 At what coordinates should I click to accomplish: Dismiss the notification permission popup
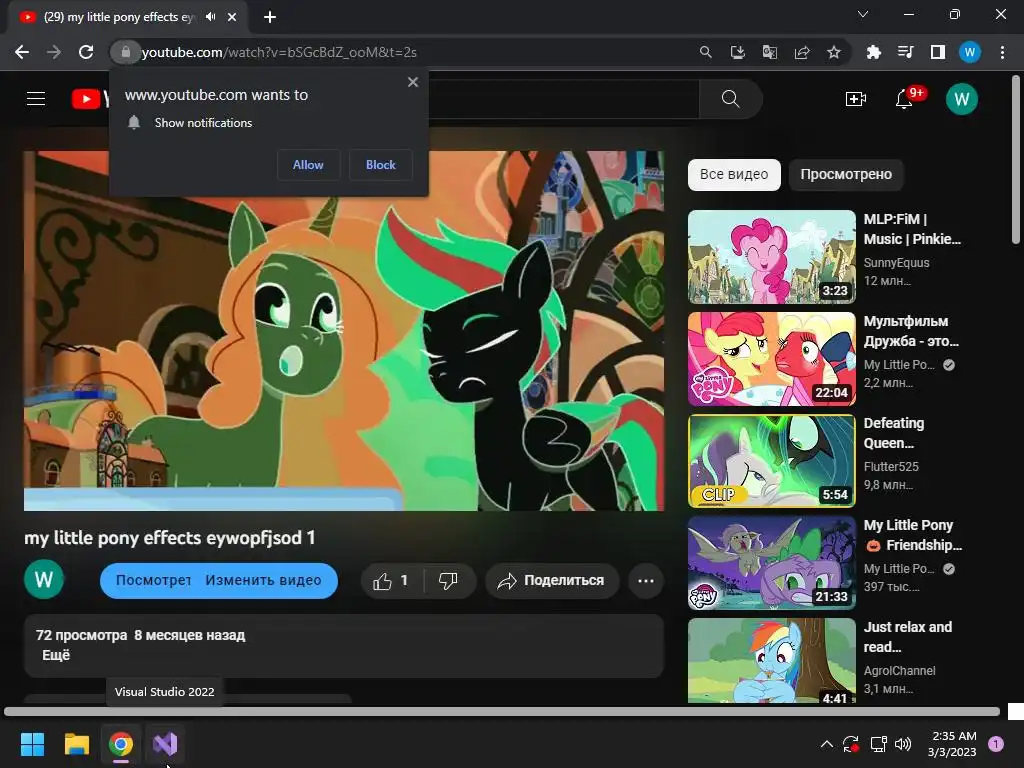[x=413, y=82]
